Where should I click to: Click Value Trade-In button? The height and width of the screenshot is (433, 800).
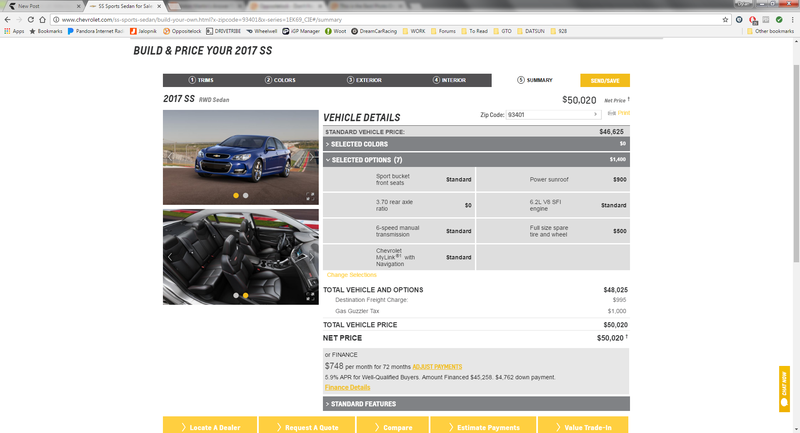tap(583, 425)
